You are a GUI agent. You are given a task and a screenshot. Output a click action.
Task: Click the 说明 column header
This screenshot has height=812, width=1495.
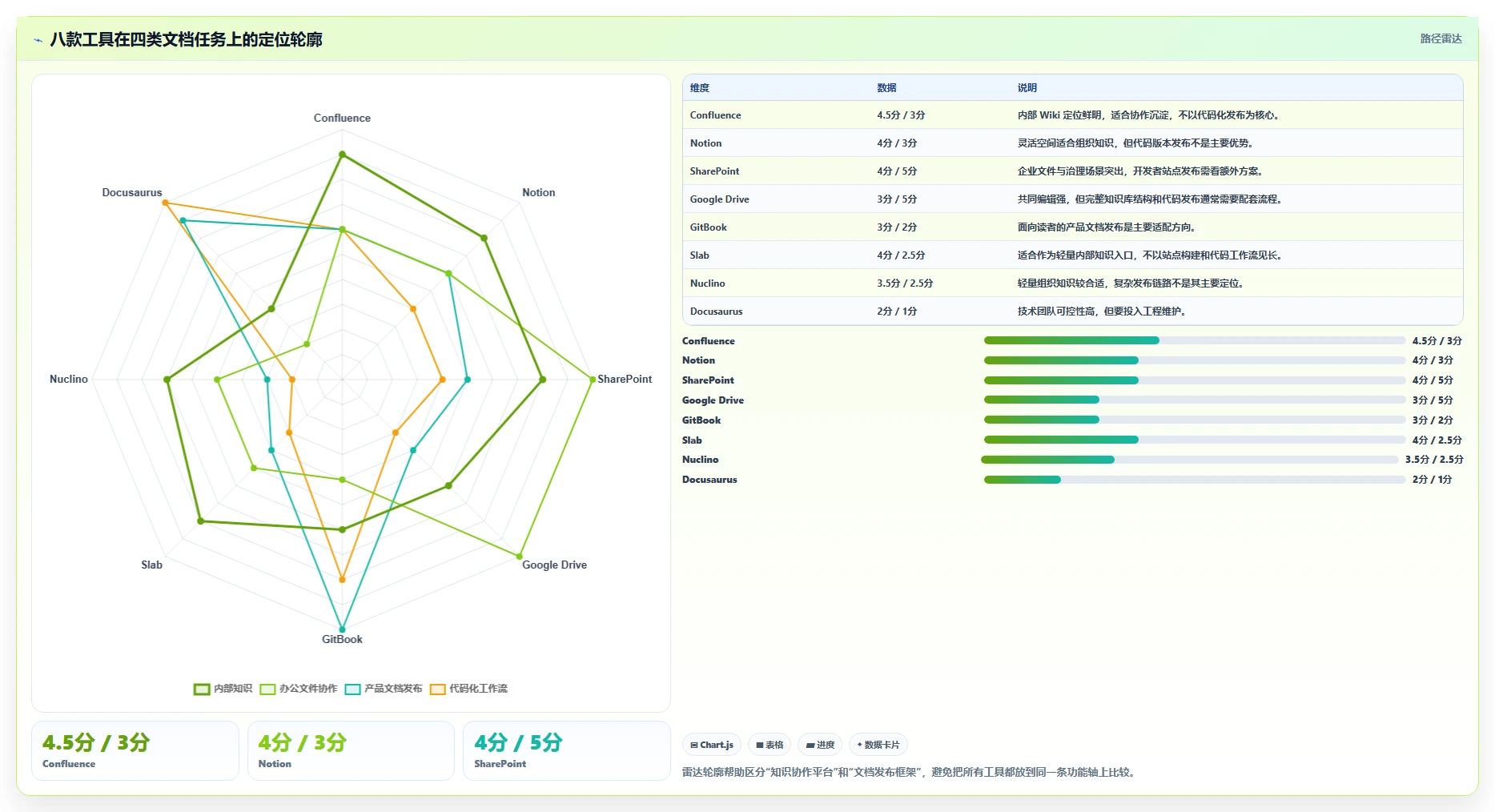[x=1027, y=88]
